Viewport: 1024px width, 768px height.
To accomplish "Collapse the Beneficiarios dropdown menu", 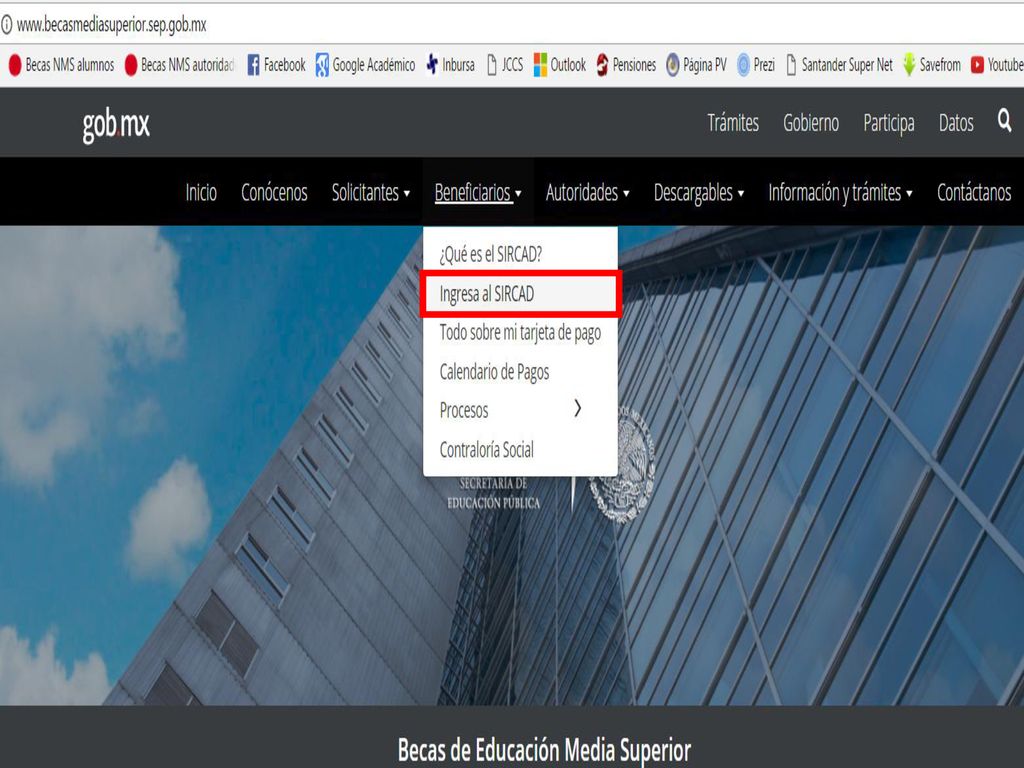I will click(478, 193).
